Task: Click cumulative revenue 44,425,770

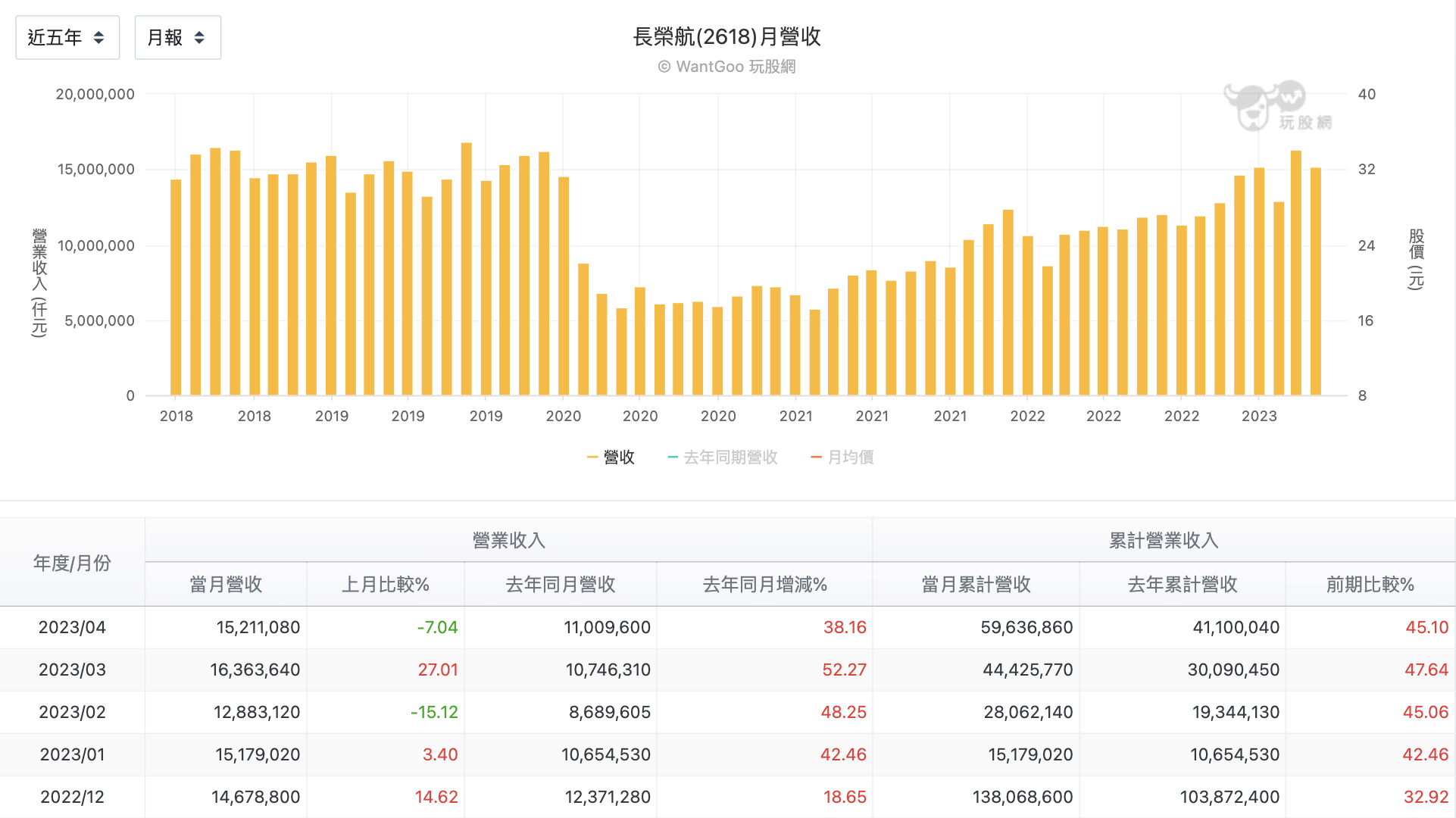Action: point(1027,670)
